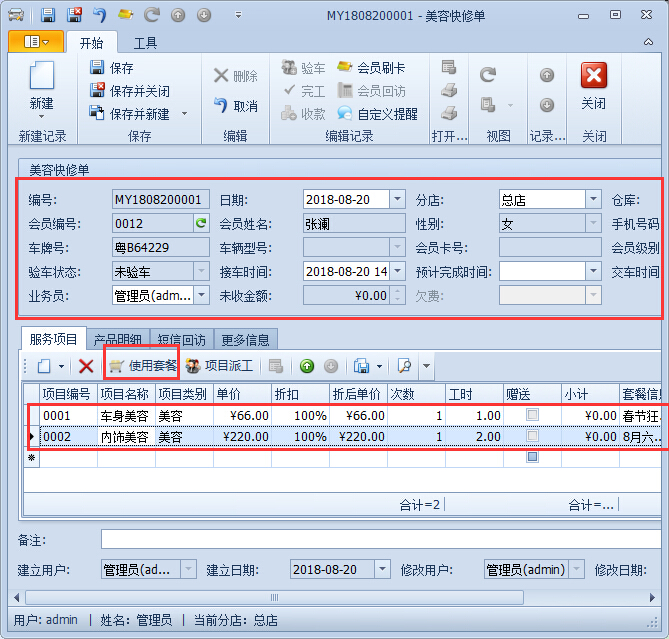Click the green move-up arrow in grid toolbar
Image resolution: width=669 pixels, height=639 pixels.
pos(307,367)
